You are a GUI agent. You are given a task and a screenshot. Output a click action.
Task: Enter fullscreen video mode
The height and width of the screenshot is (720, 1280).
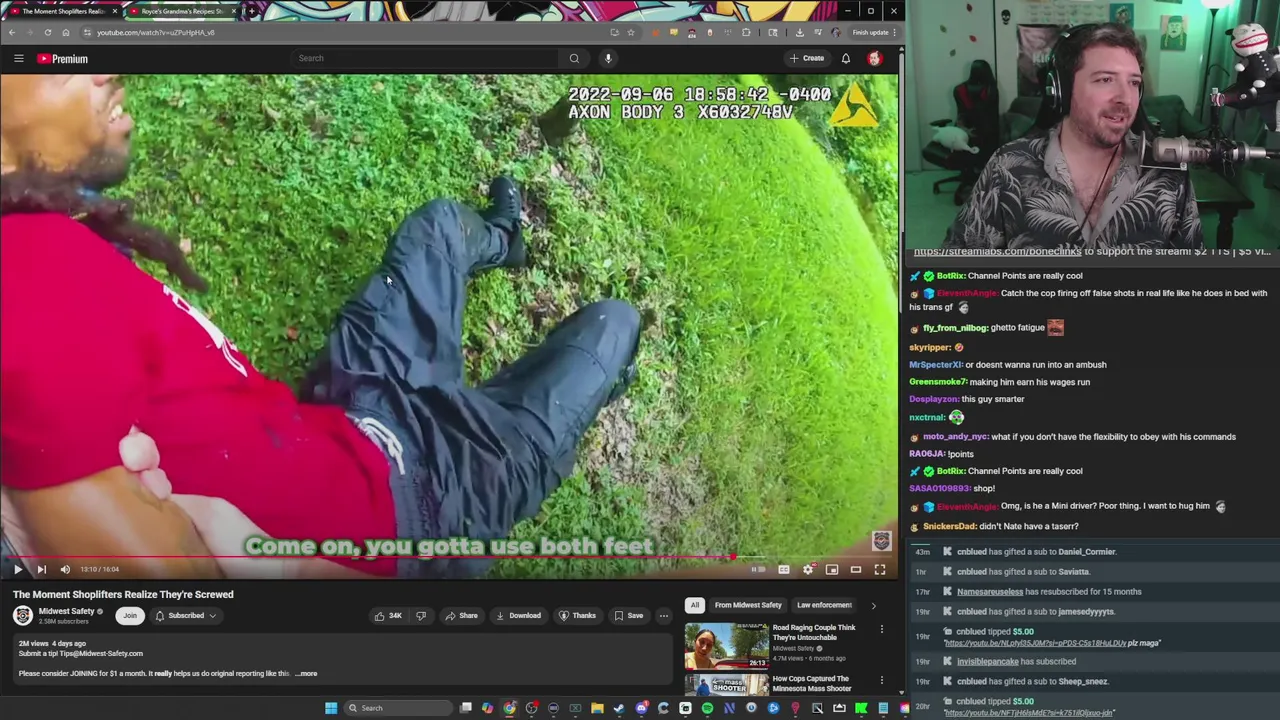(x=880, y=569)
